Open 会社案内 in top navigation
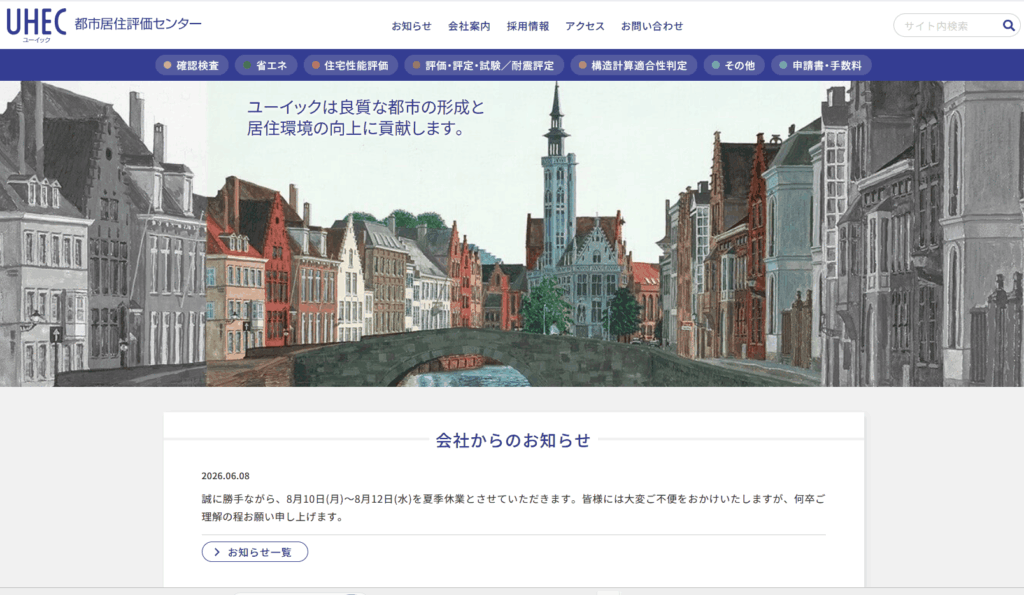This screenshot has width=1024, height=595. (469, 26)
